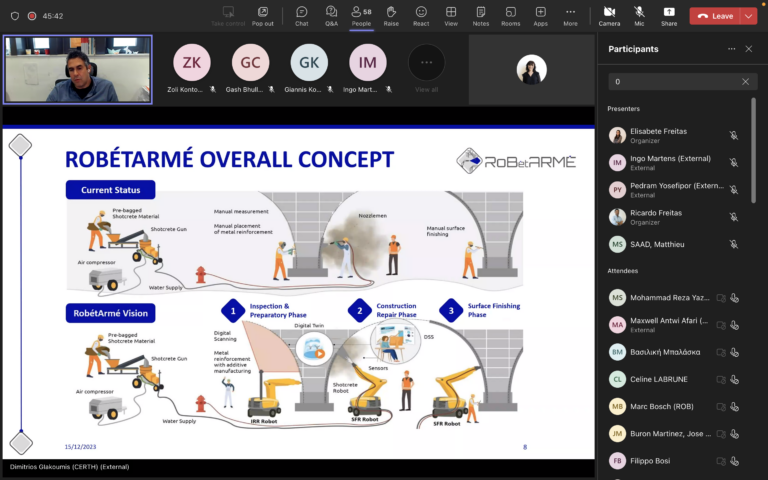
Task: Open meeting Notes
Action: pyautogui.click(x=480, y=16)
